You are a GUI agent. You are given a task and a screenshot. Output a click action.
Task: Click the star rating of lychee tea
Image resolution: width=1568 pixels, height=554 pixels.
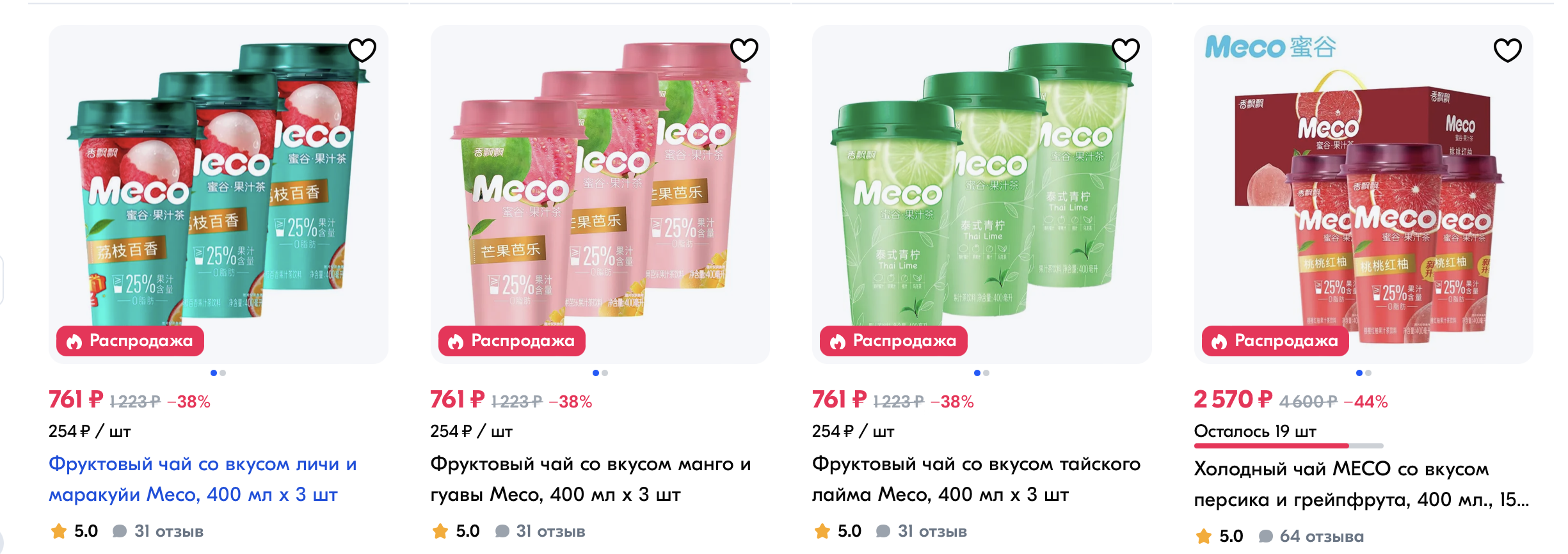coord(59,531)
